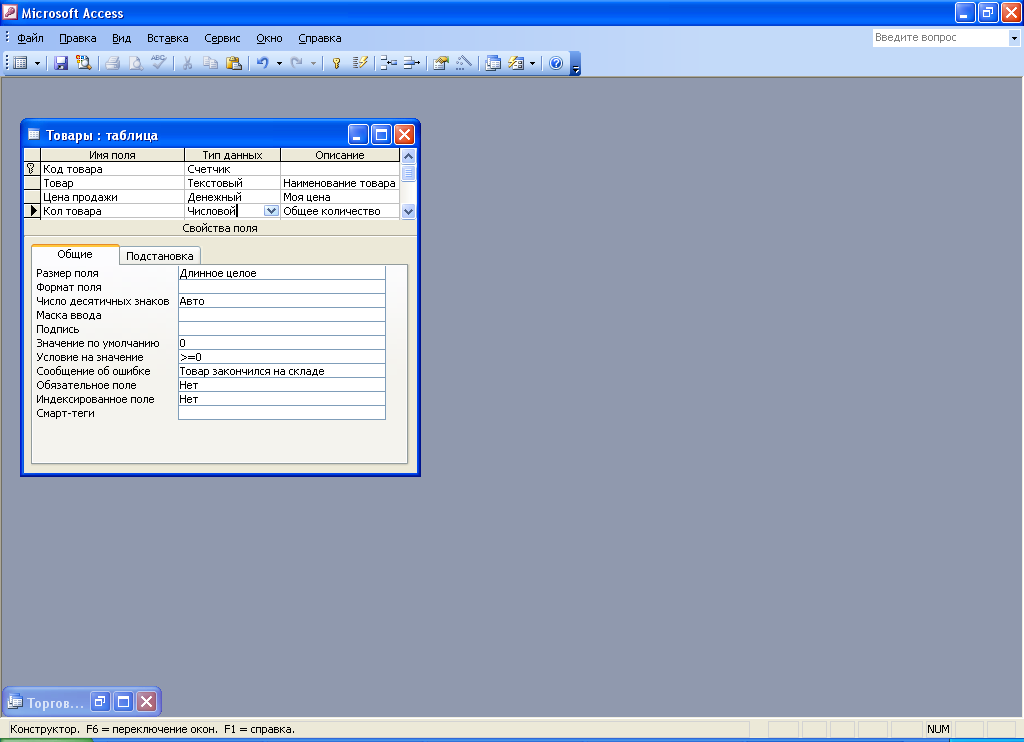Click the Paste clipboard icon
The height and width of the screenshot is (742, 1024).
[234, 63]
